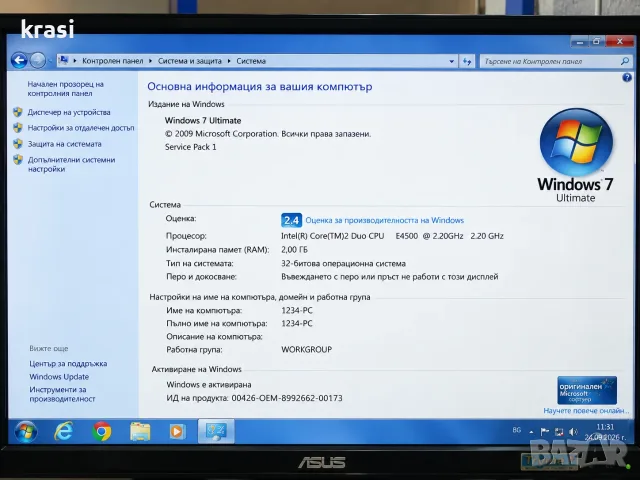Open Action Center flag tray icon

(x=544, y=431)
